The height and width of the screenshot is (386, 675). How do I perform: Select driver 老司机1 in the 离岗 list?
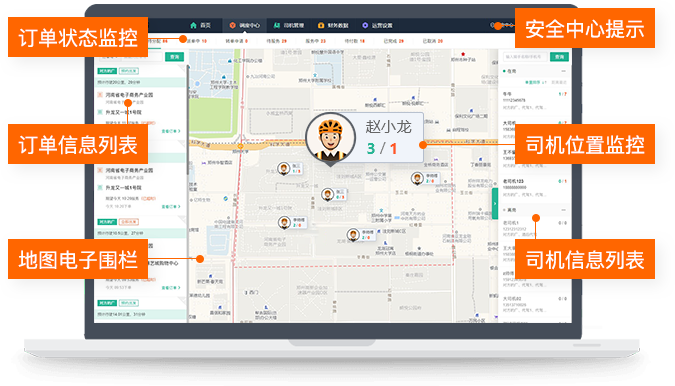[535, 229]
